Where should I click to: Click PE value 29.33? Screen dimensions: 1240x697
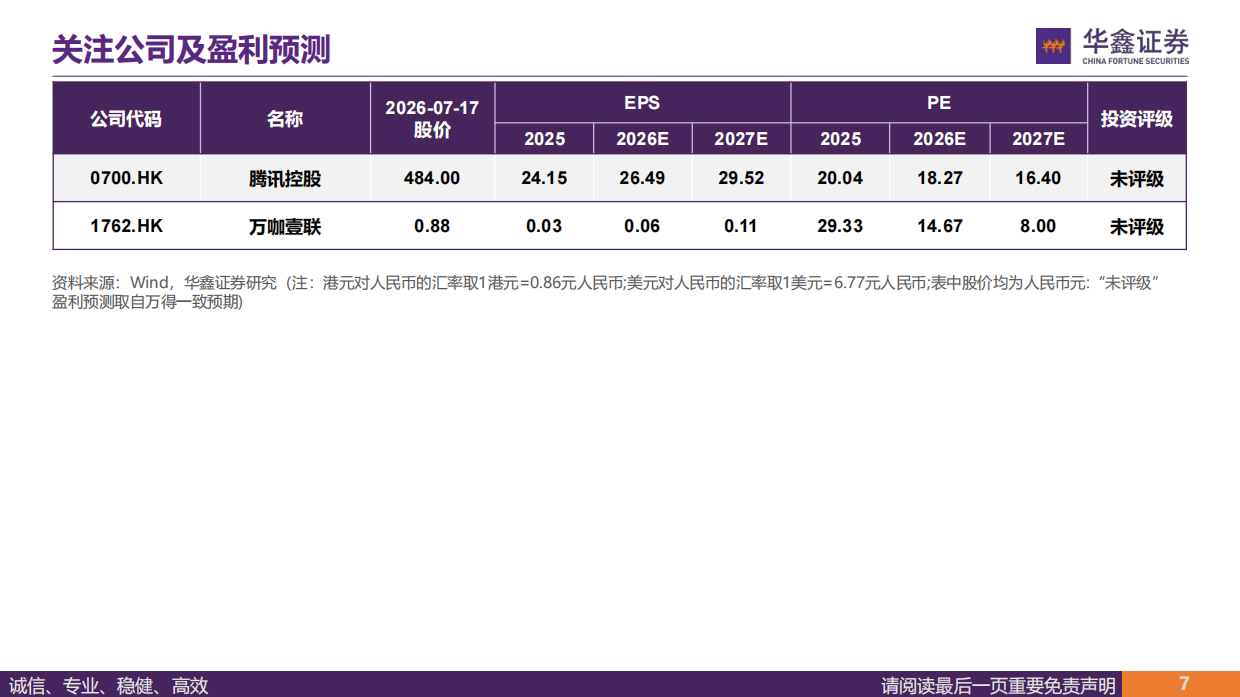840,226
